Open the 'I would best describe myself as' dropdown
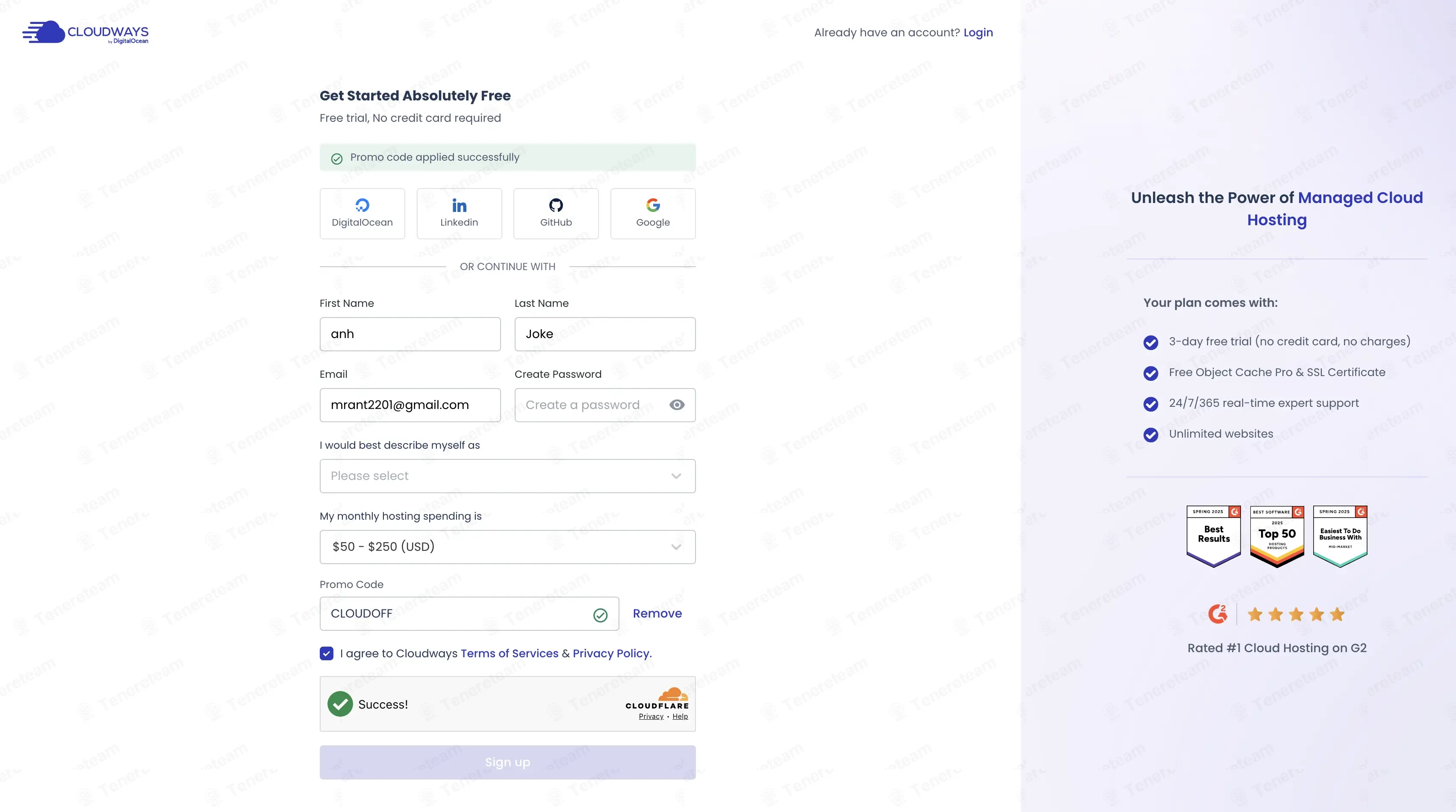Image resolution: width=1456 pixels, height=812 pixels. click(507, 476)
